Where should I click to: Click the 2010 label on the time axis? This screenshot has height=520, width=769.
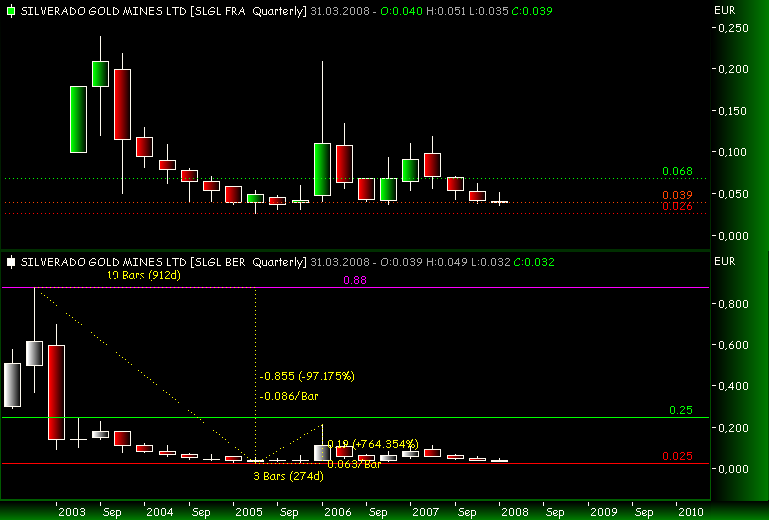(x=691, y=512)
